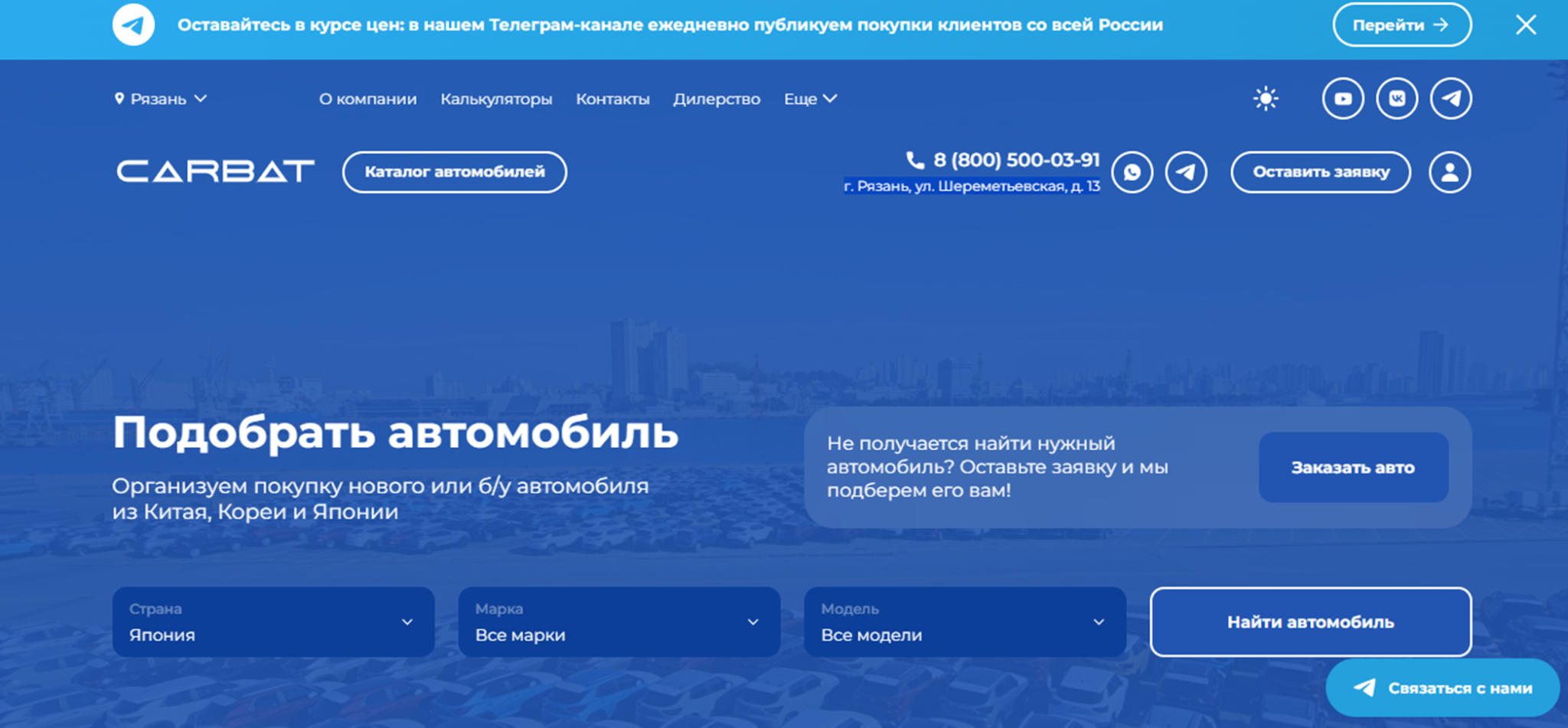
Task: Toggle the light theme sun icon
Action: (1266, 99)
